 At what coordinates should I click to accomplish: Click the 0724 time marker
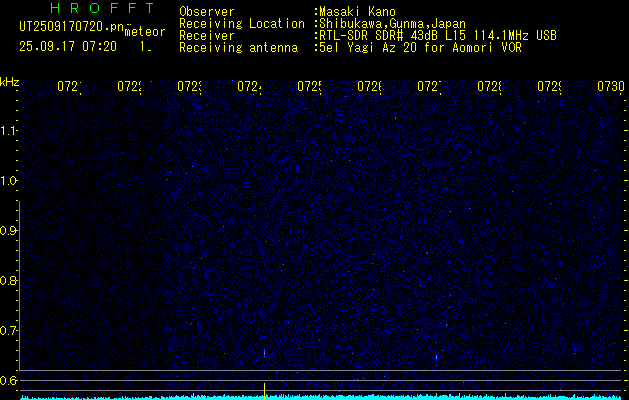click(249, 86)
